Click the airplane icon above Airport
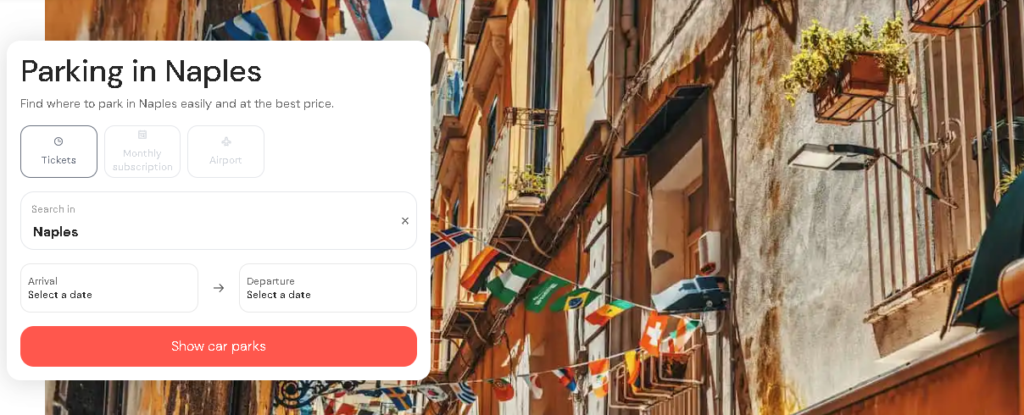This screenshot has width=1024, height=415. click(x=226, y=141)
